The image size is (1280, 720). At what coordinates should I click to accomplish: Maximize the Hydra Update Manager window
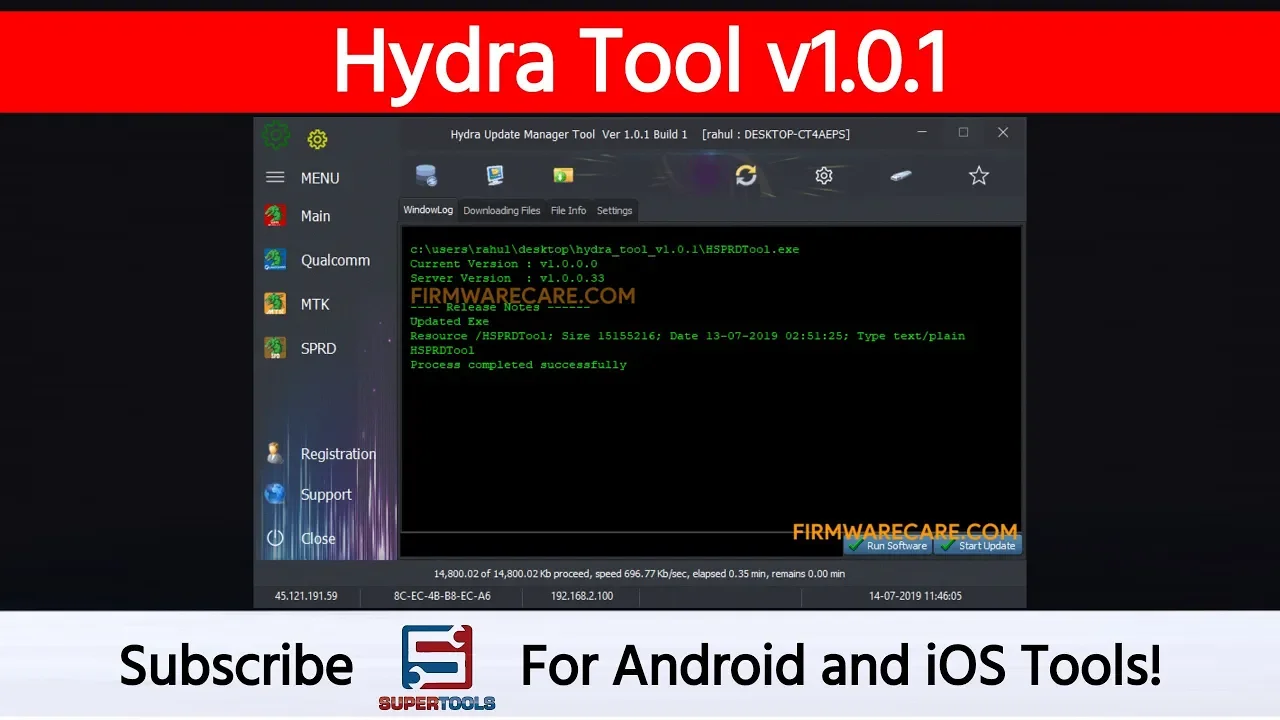pyautogui.click(x=963, y=132)
